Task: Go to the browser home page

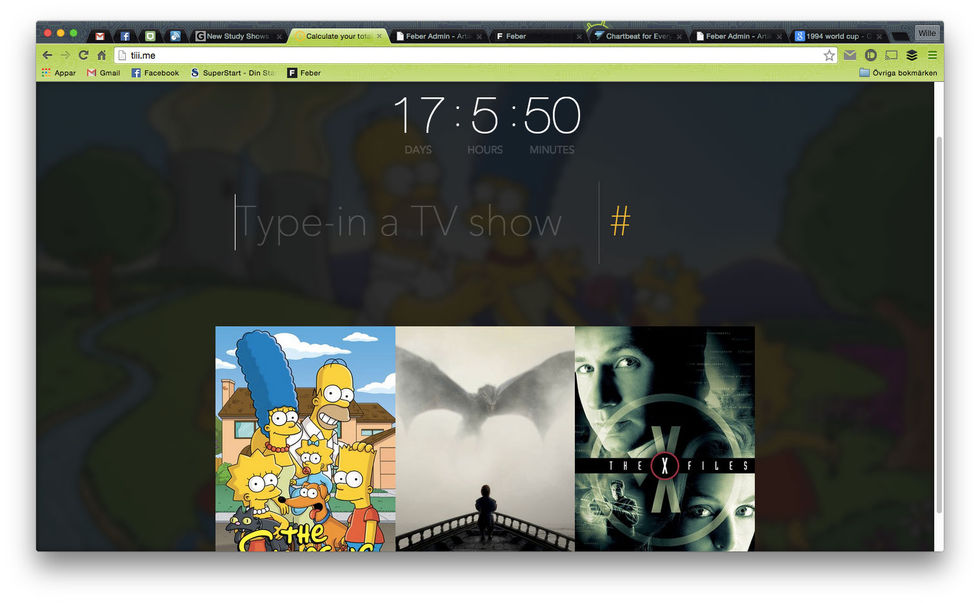Action: (x=101, y=55)
